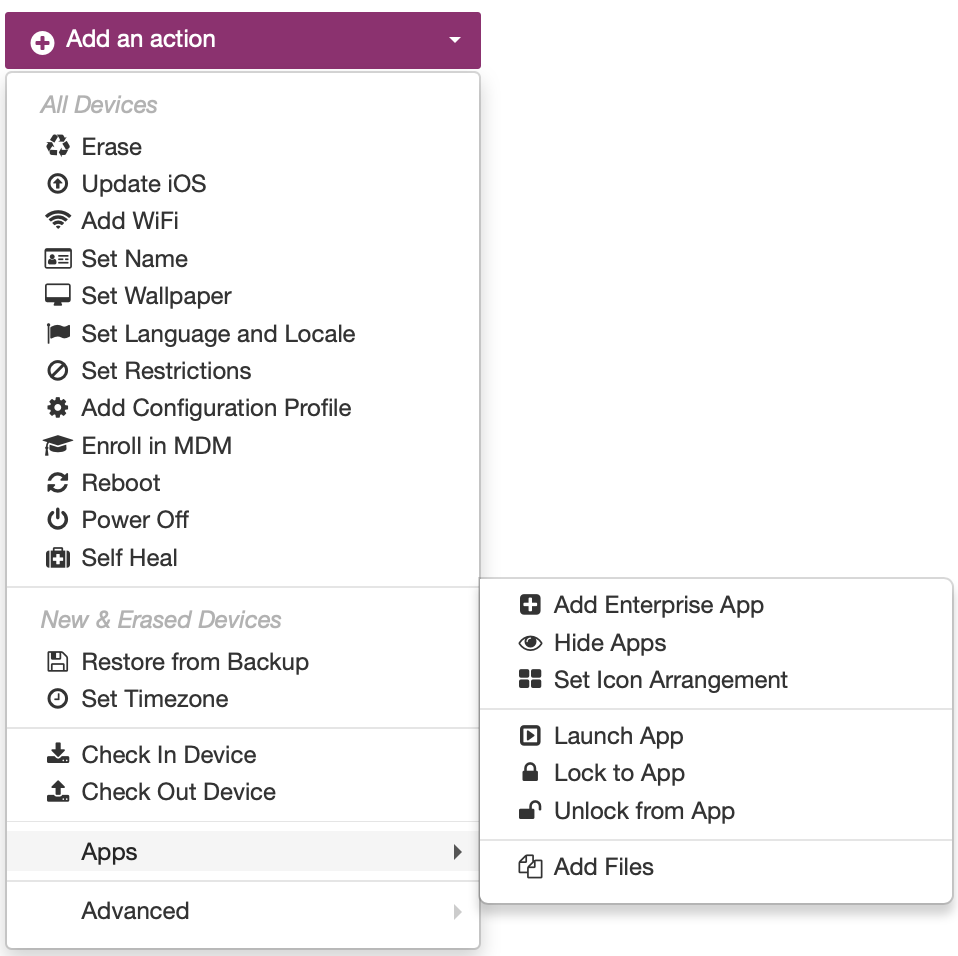The width and height of the screenshot is (958, 956).
Task: Click the Erase recycle icon
Action: 57,146
